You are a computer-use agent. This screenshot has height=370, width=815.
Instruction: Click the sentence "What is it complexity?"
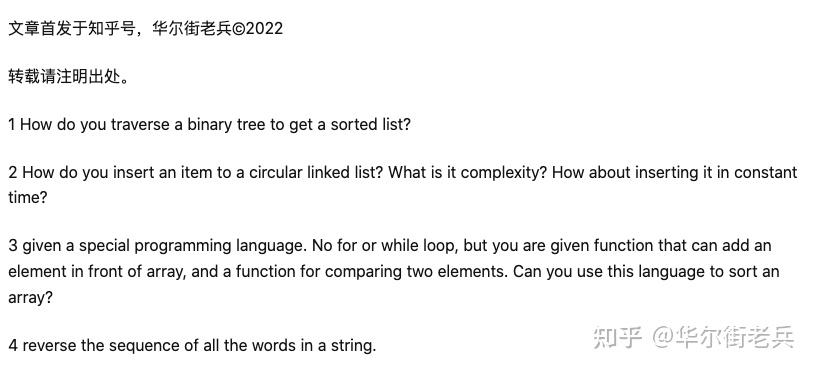click(x=468, y=173)
